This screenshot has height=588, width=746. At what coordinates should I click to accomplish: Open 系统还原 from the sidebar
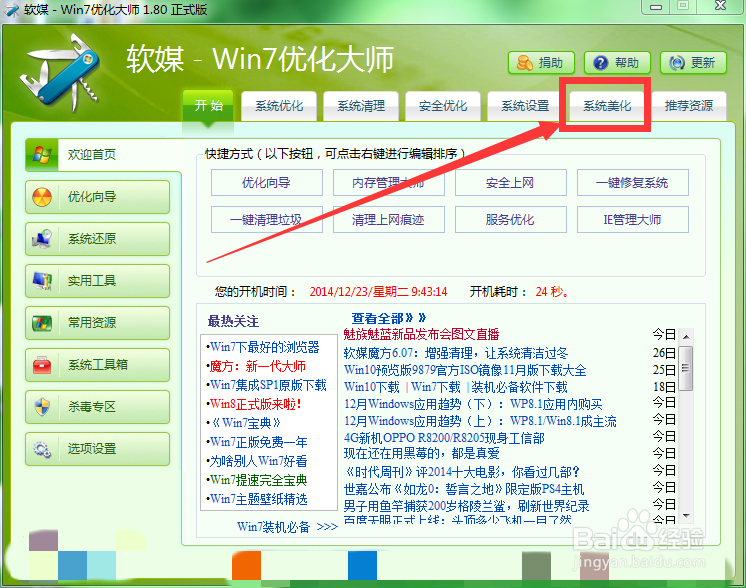click(x=98, y=238)
